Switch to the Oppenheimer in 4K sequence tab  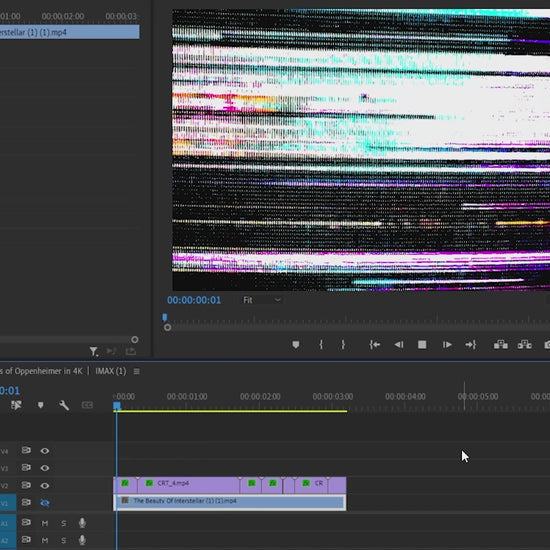point(41,371)
